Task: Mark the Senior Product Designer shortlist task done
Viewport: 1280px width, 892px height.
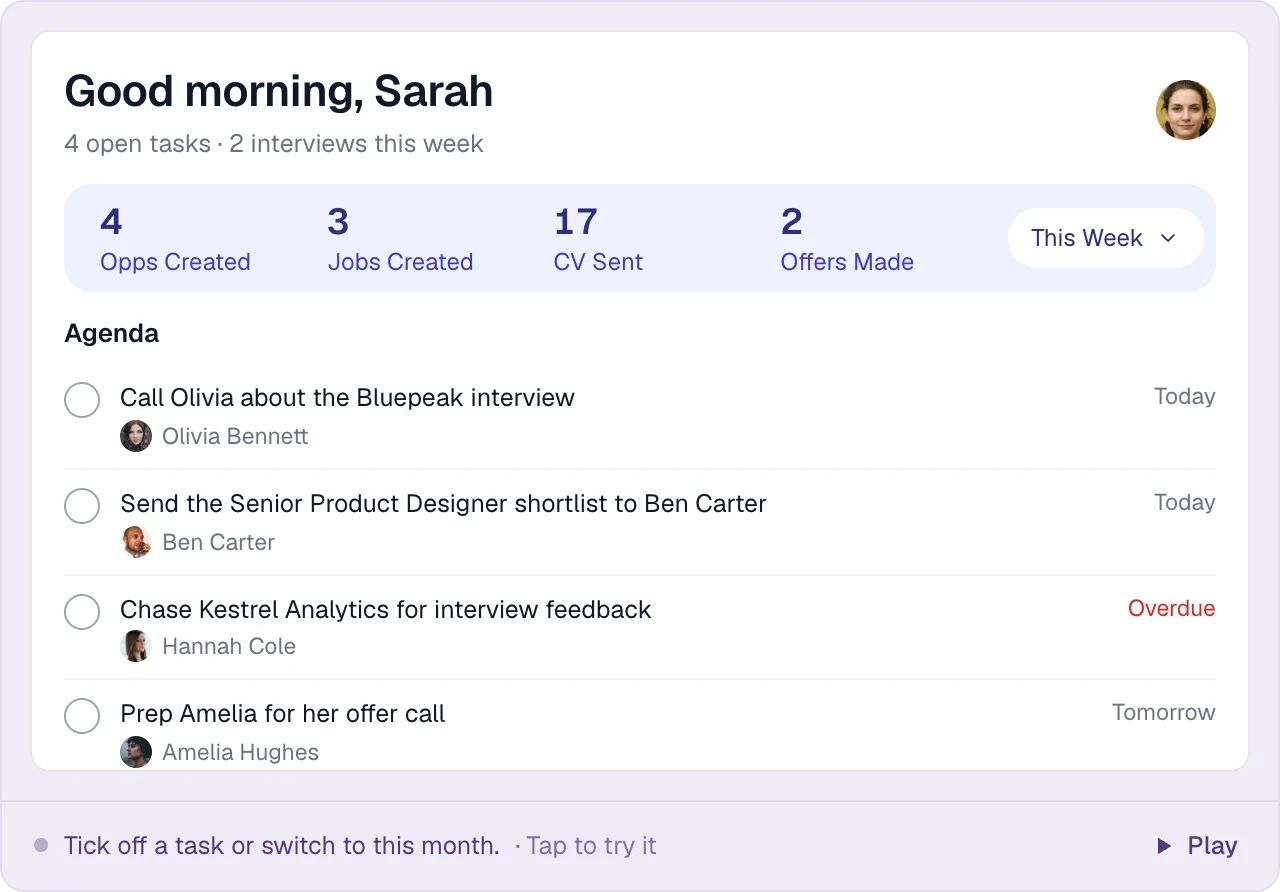Action: 82,506
